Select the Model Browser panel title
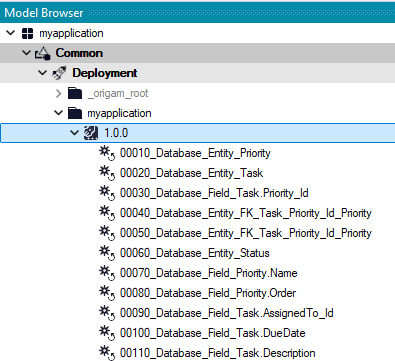This screenshot has height=361, width=395. [x=44, y=13]
